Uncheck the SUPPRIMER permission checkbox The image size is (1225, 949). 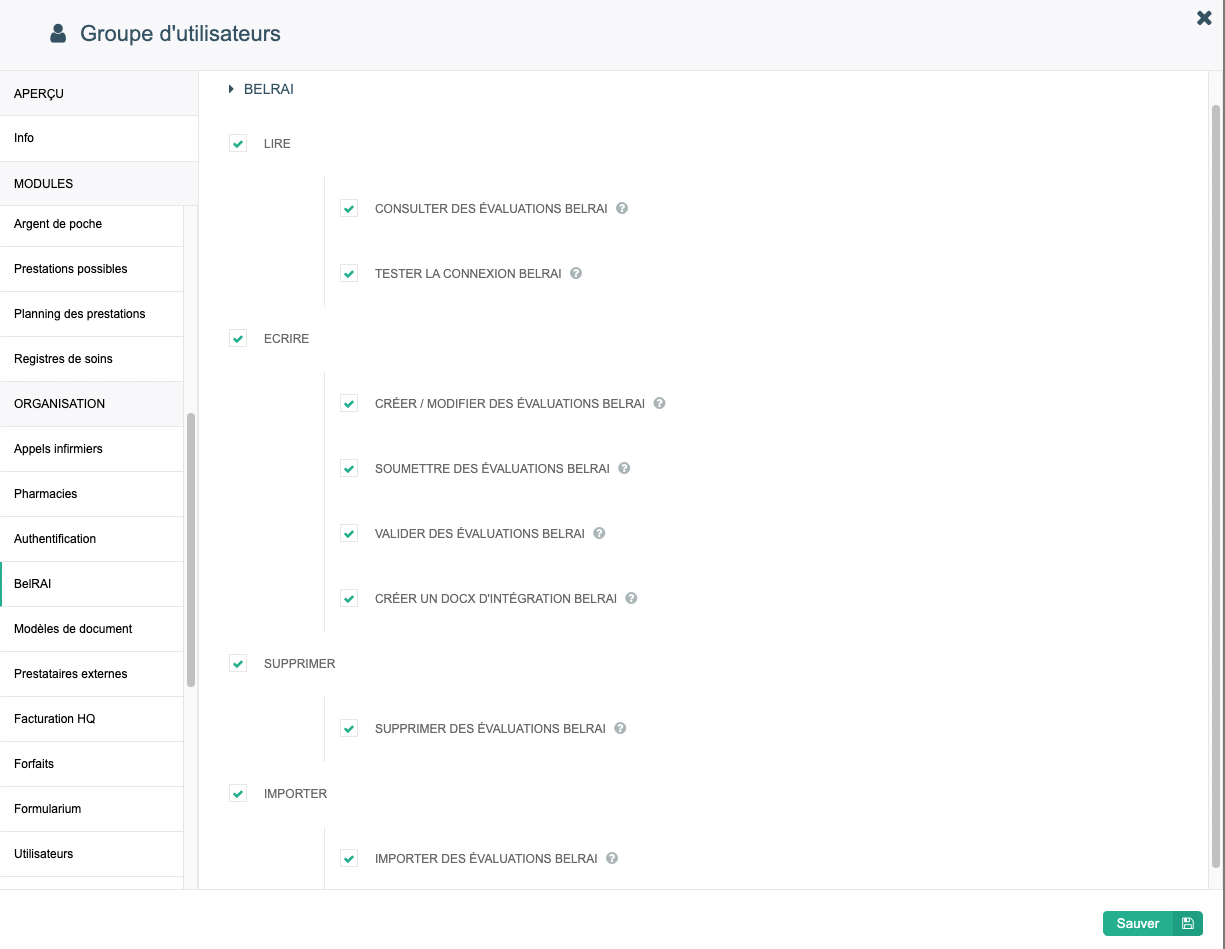238,664
